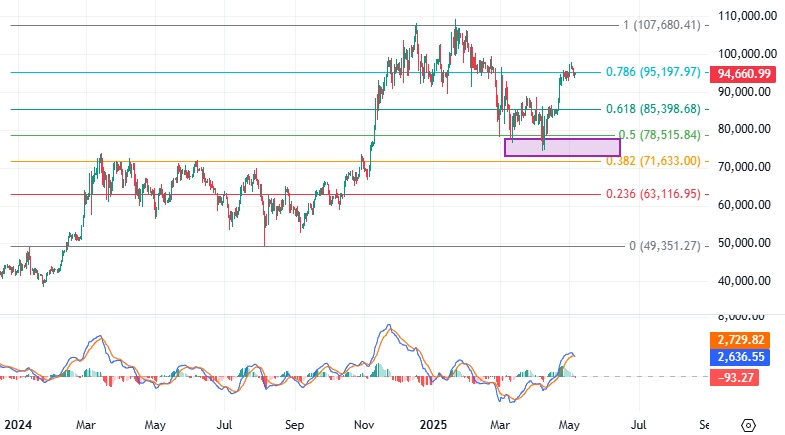Select the purple highlighted rectangle zone
Viewport: 785px width, 435px height.
coord(562,147)
